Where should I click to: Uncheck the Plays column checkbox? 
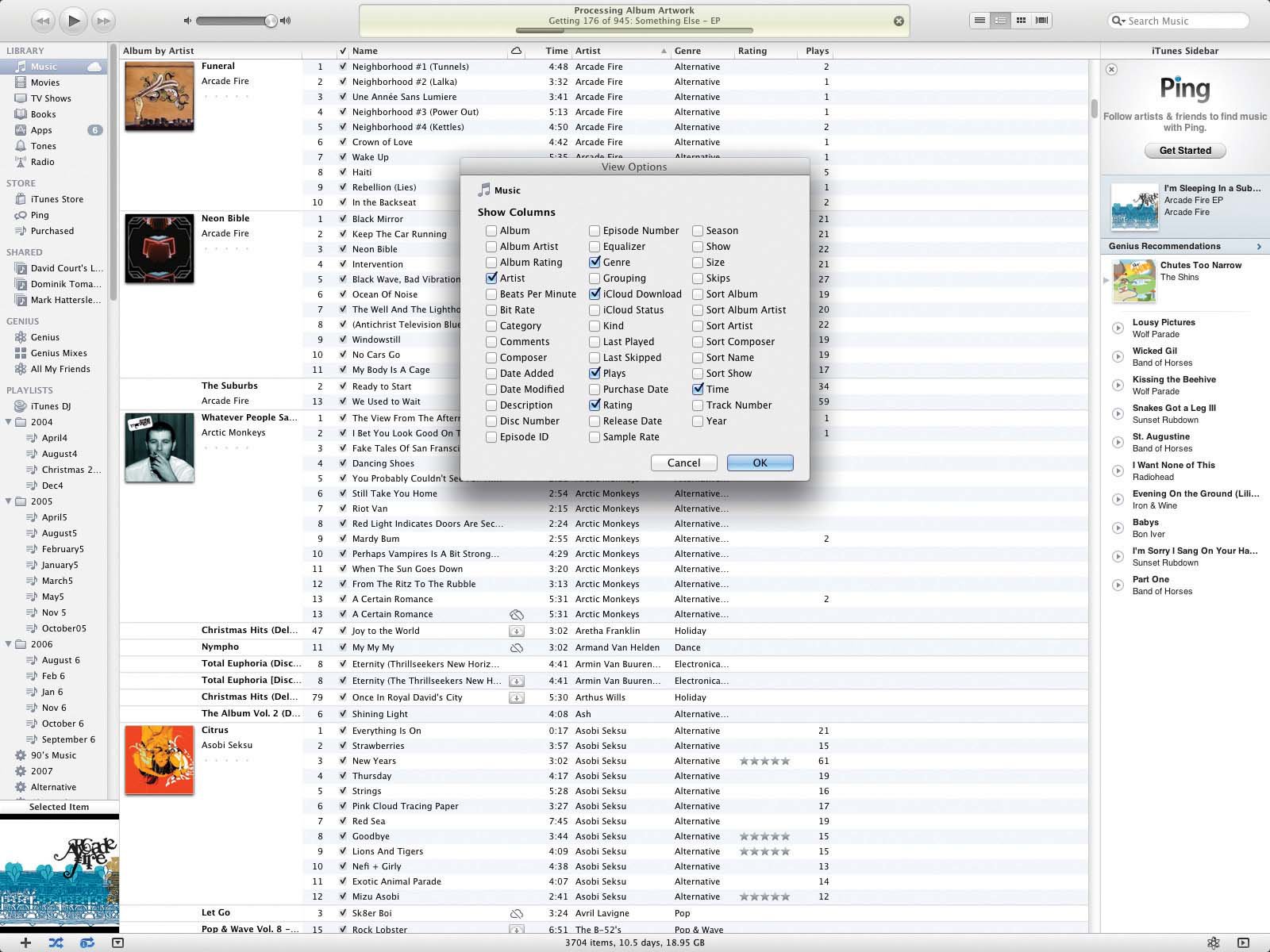tap(595, 374)
